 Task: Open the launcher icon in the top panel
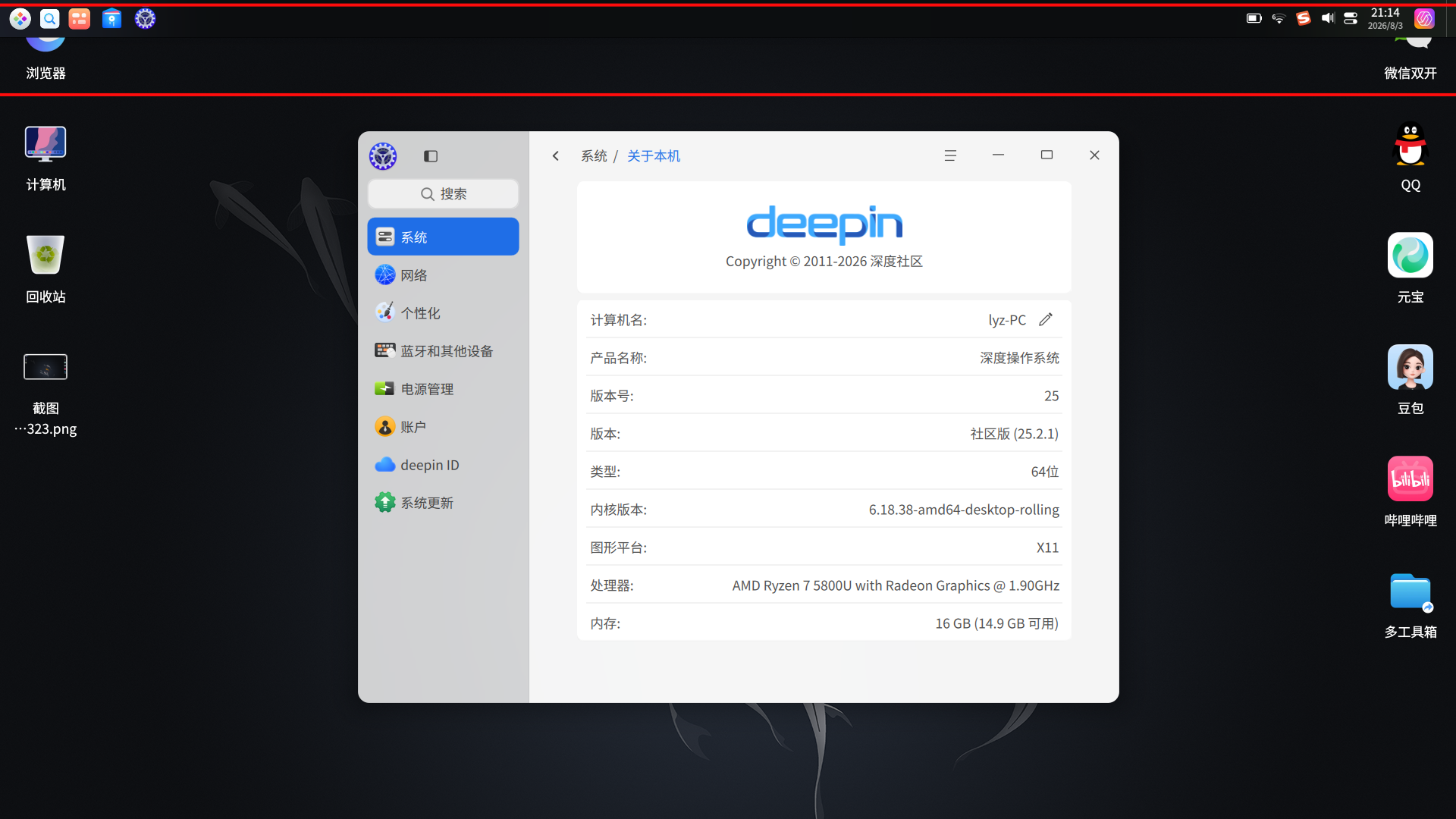[20, 19]
